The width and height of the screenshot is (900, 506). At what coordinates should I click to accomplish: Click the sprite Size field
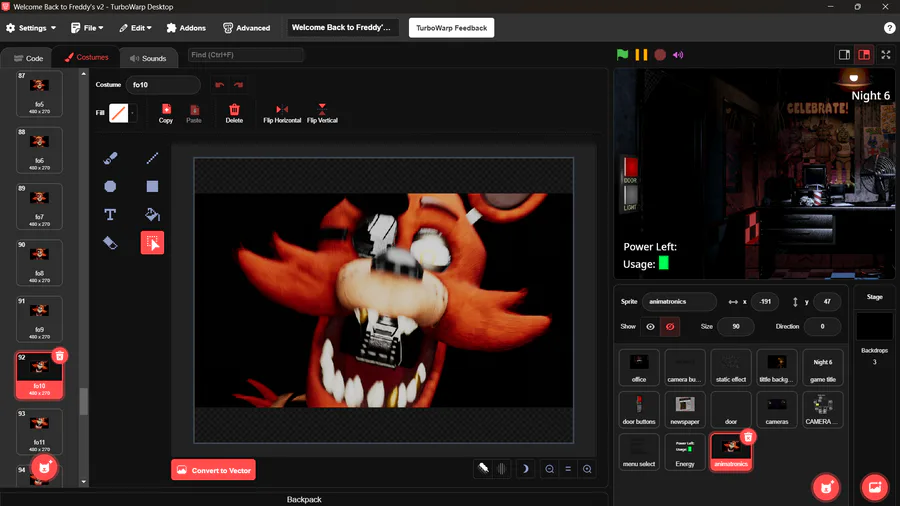click(736, 326)
